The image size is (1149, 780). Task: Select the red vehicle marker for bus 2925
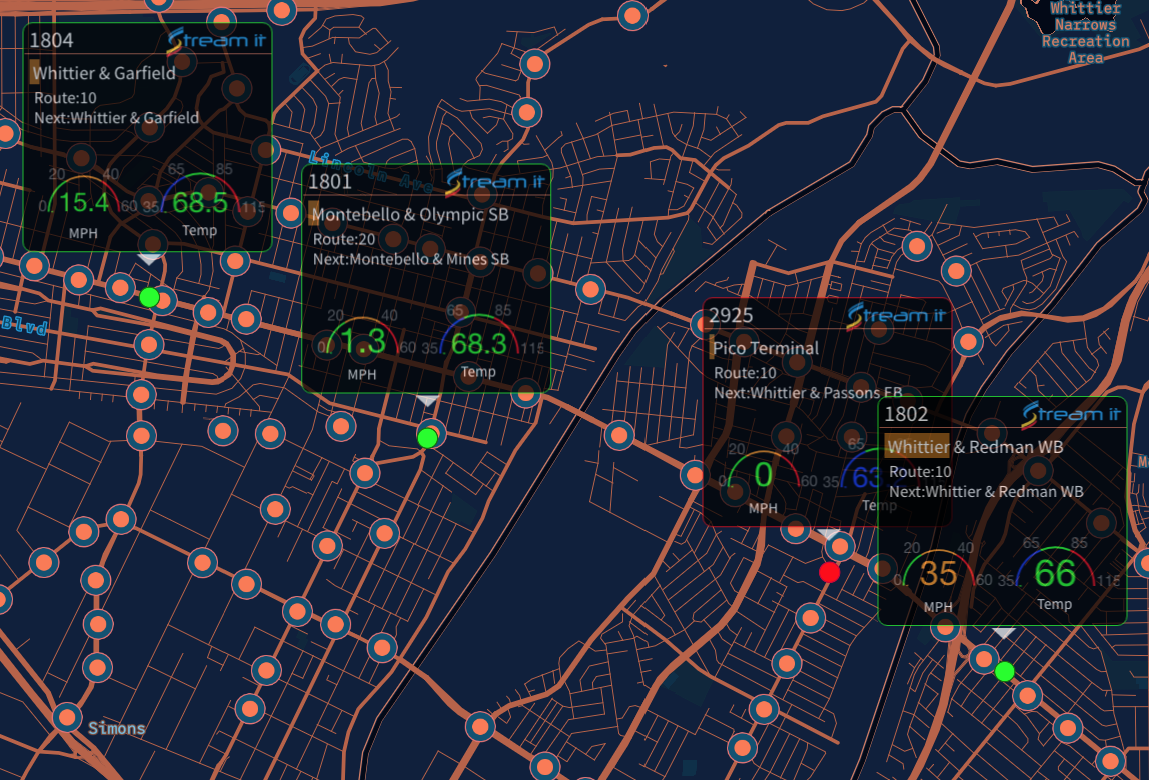click(830, 572)
